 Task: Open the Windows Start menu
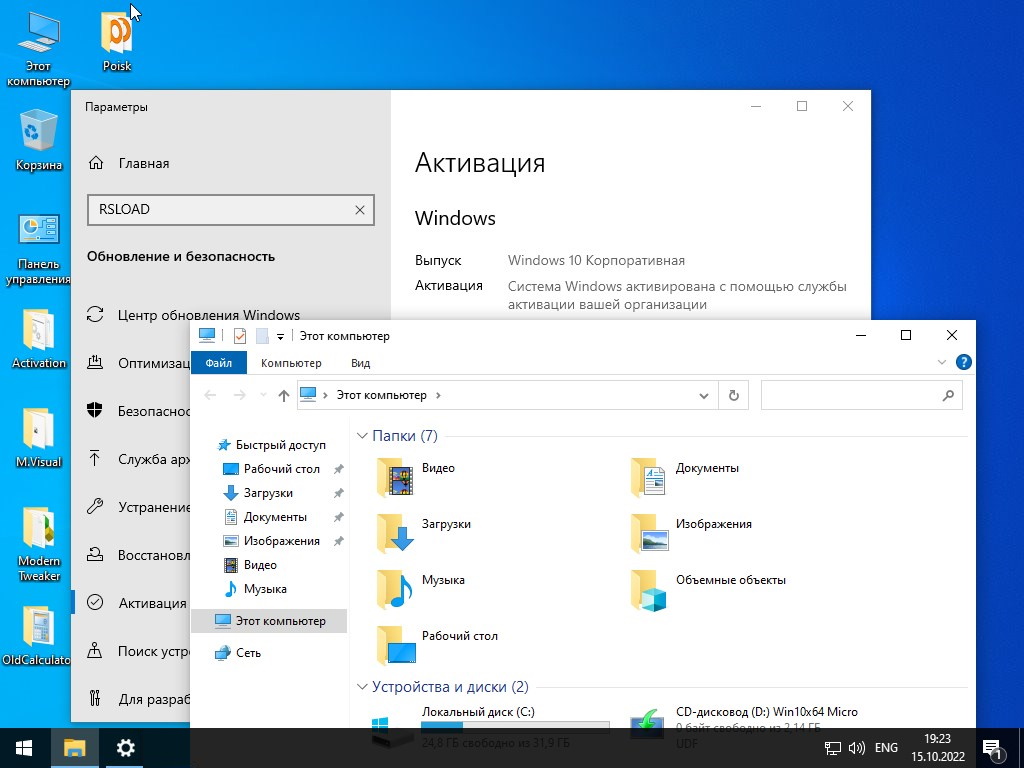(24, 748)
